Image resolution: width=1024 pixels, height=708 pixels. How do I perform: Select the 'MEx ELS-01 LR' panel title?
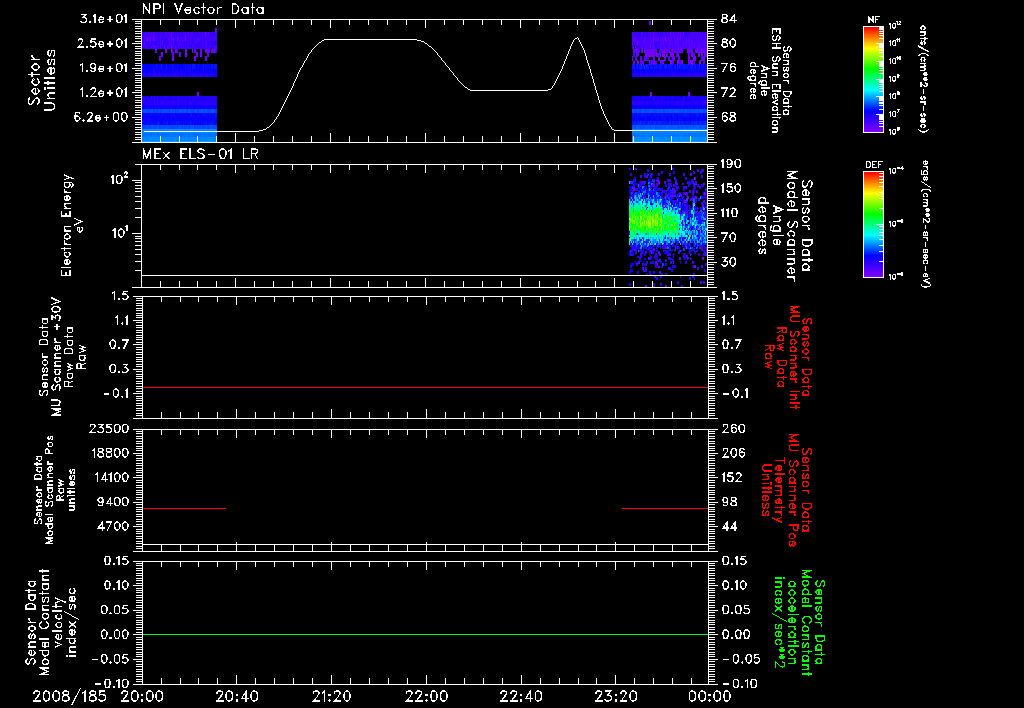pyautogui.click(x=200, y=154)
